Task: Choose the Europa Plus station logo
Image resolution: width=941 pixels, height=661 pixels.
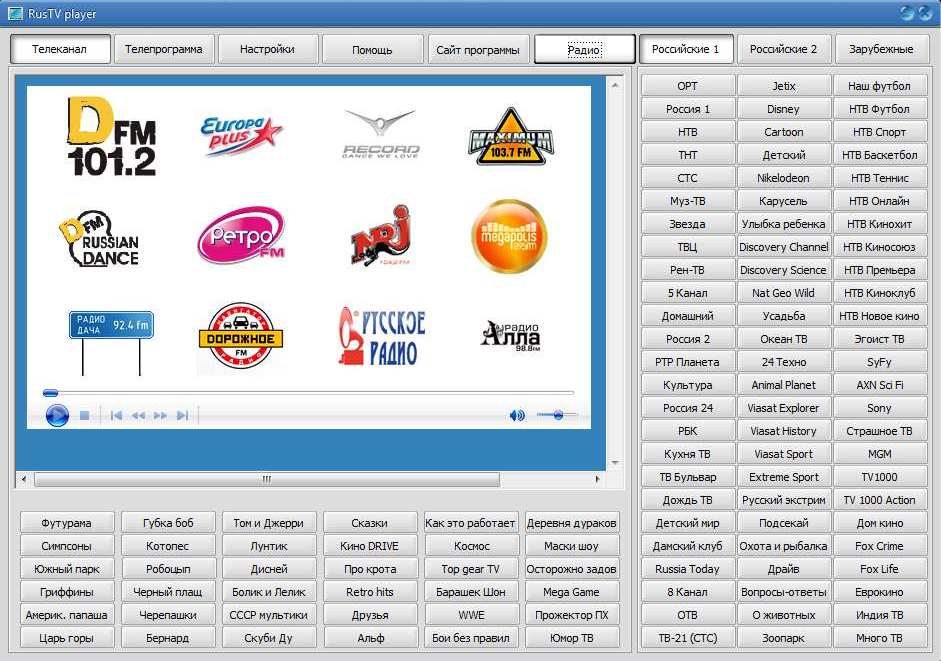Action: tap(241, 134)
